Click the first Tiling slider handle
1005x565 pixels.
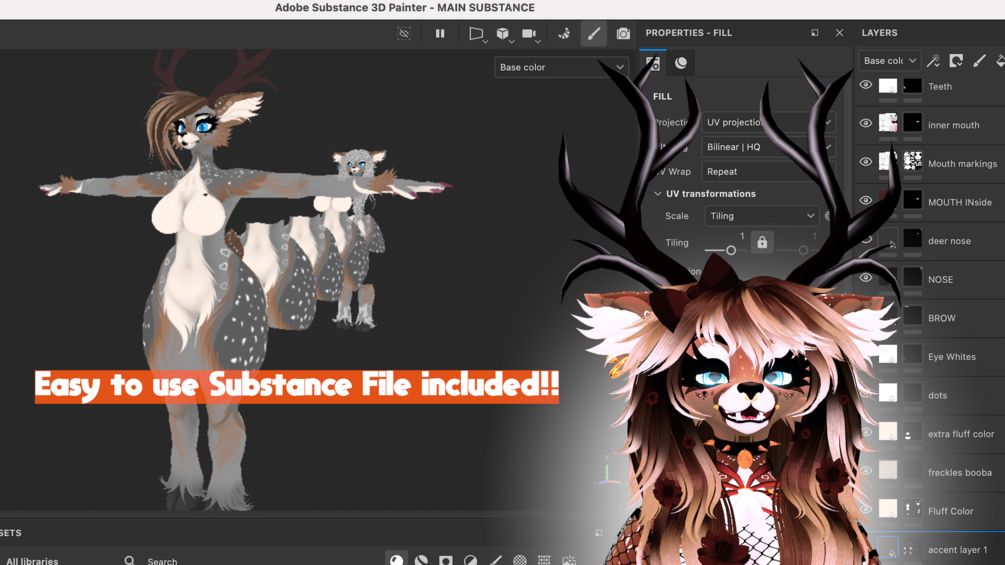point(731,250)
